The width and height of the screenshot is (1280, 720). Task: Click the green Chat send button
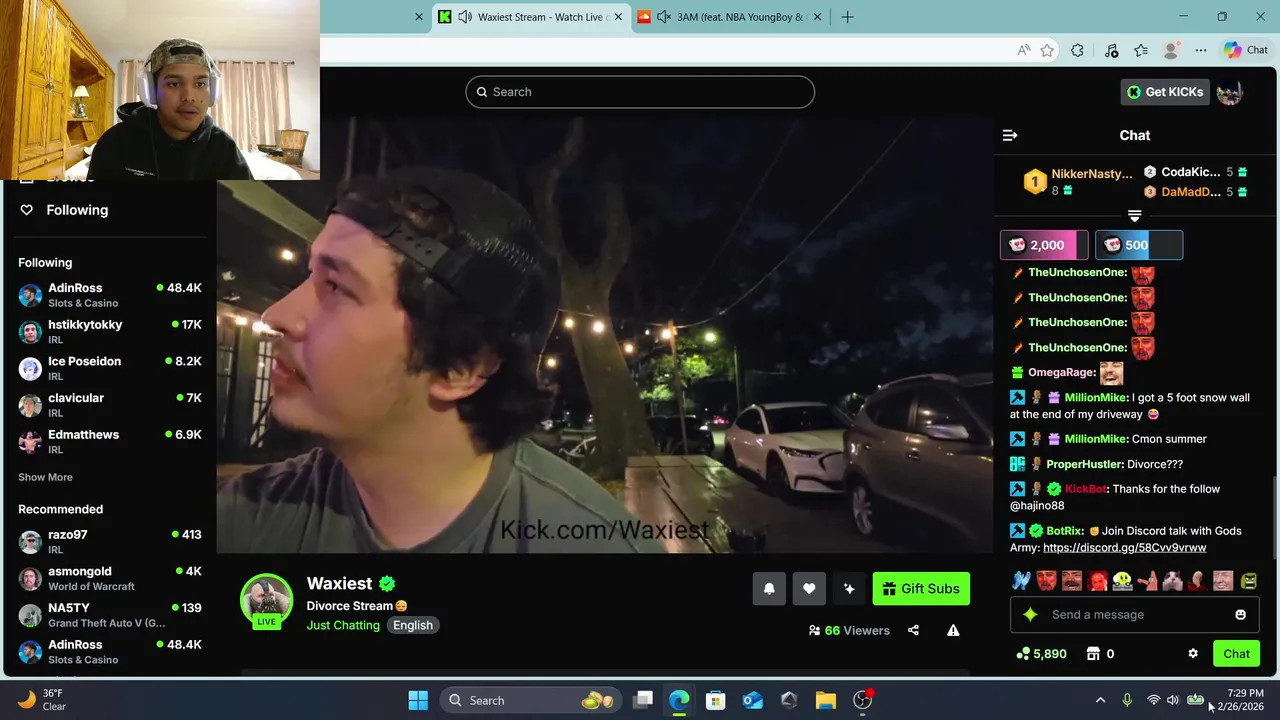pos(1236,654)
